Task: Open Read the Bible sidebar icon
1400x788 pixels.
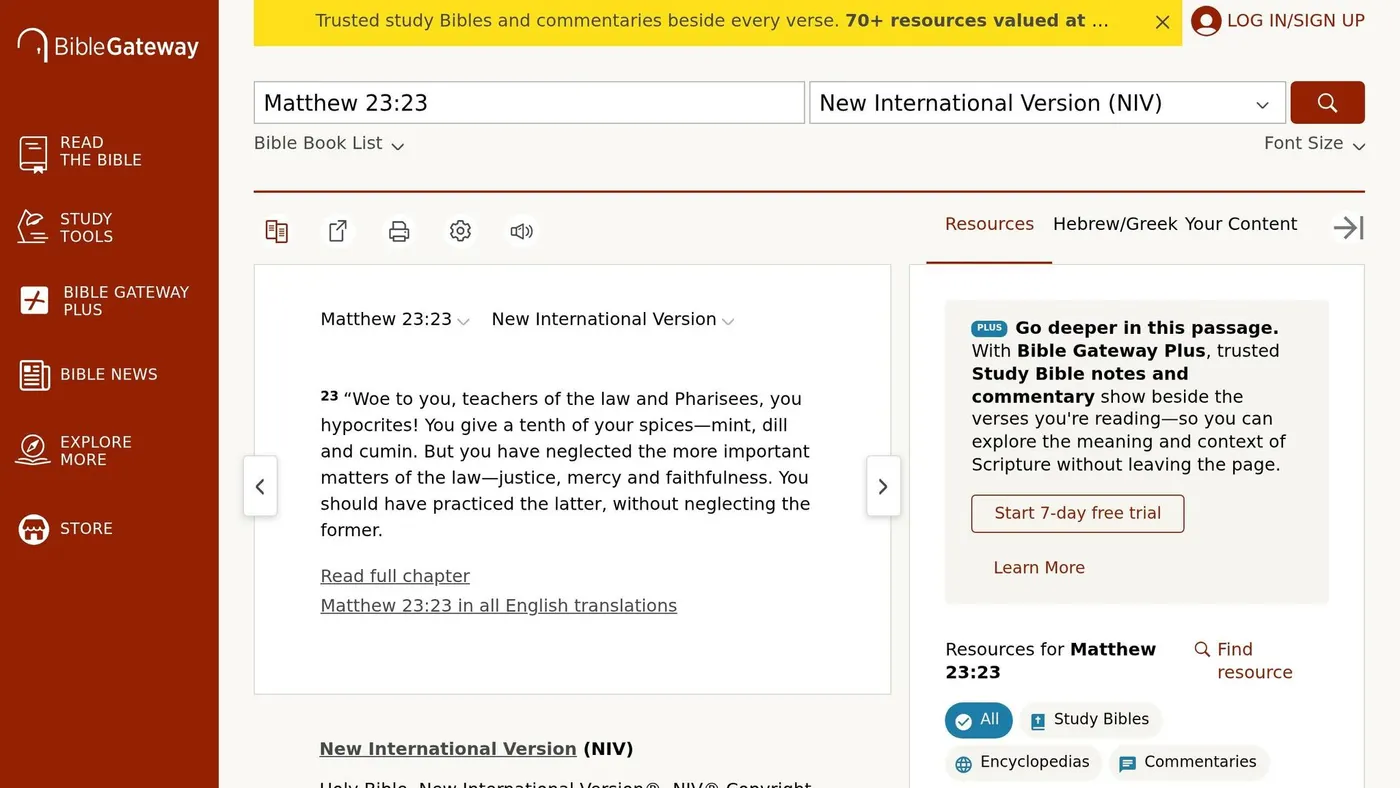Action: pos(33,153)
